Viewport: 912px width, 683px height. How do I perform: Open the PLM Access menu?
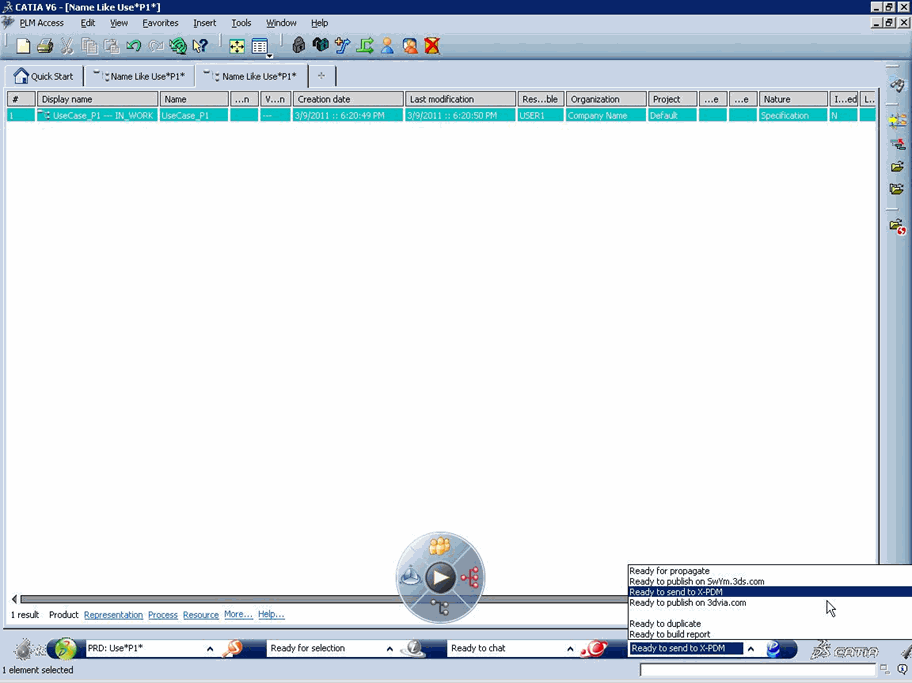click(x=41, y=23)
